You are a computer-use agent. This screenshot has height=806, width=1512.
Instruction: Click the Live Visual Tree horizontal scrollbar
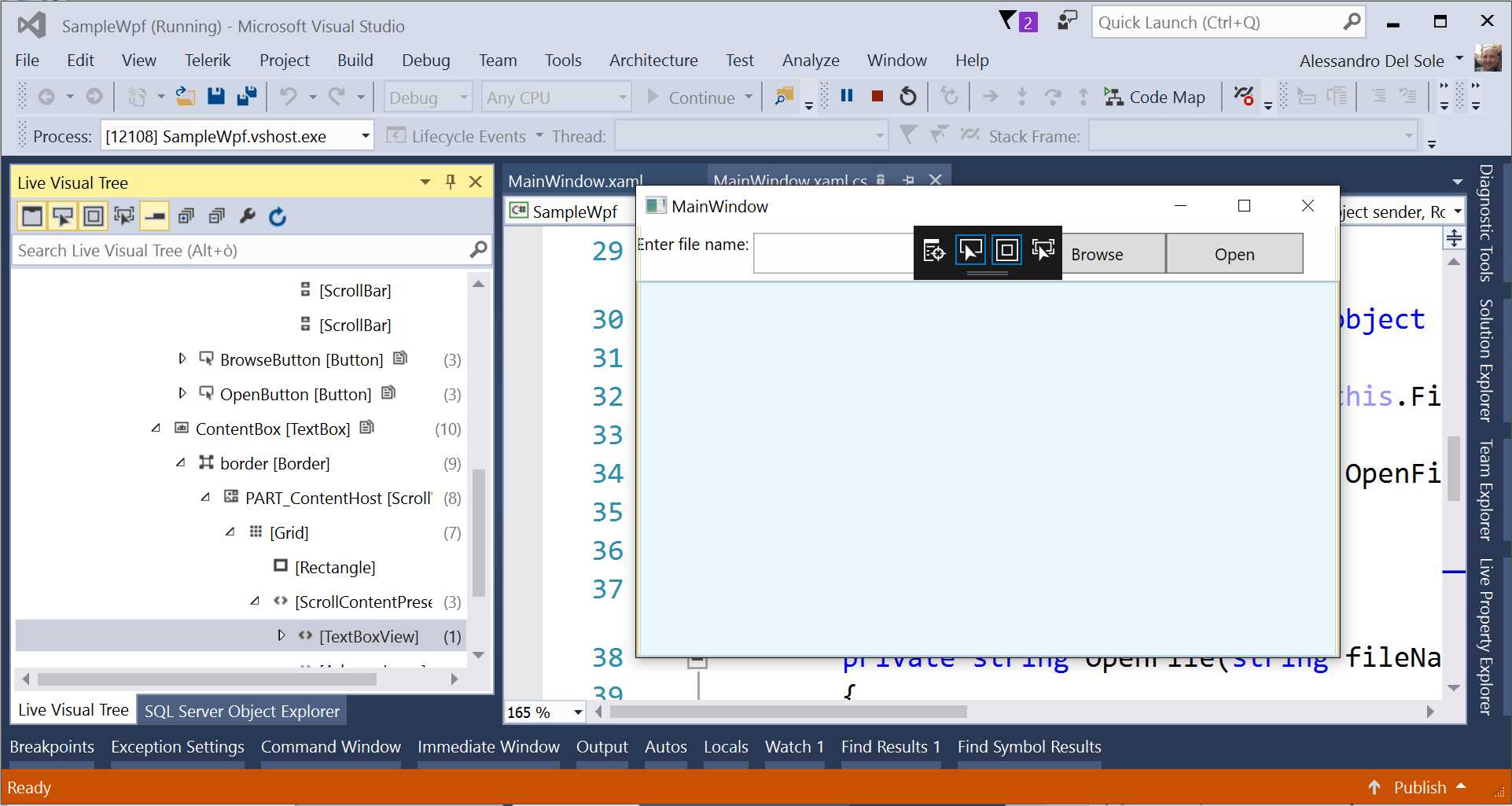[x=207, y=679]
